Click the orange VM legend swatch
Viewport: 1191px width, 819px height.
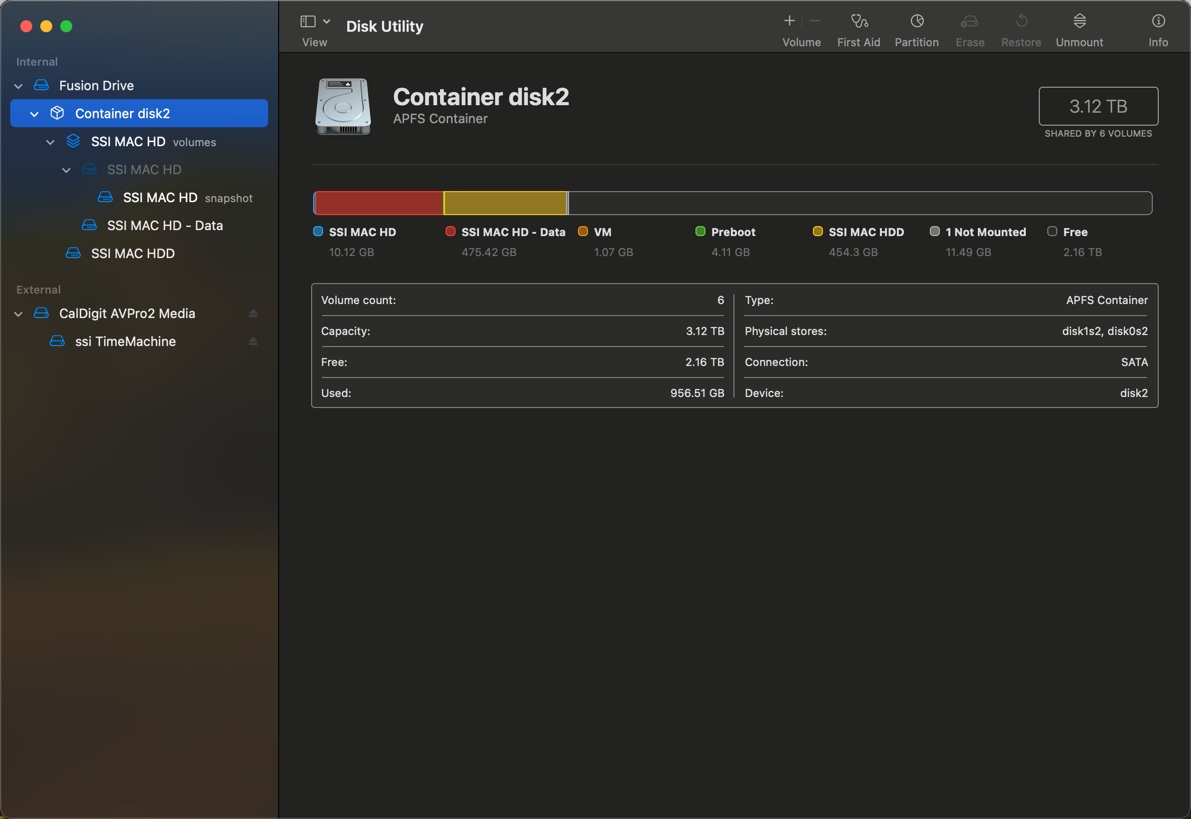(583, 231)
